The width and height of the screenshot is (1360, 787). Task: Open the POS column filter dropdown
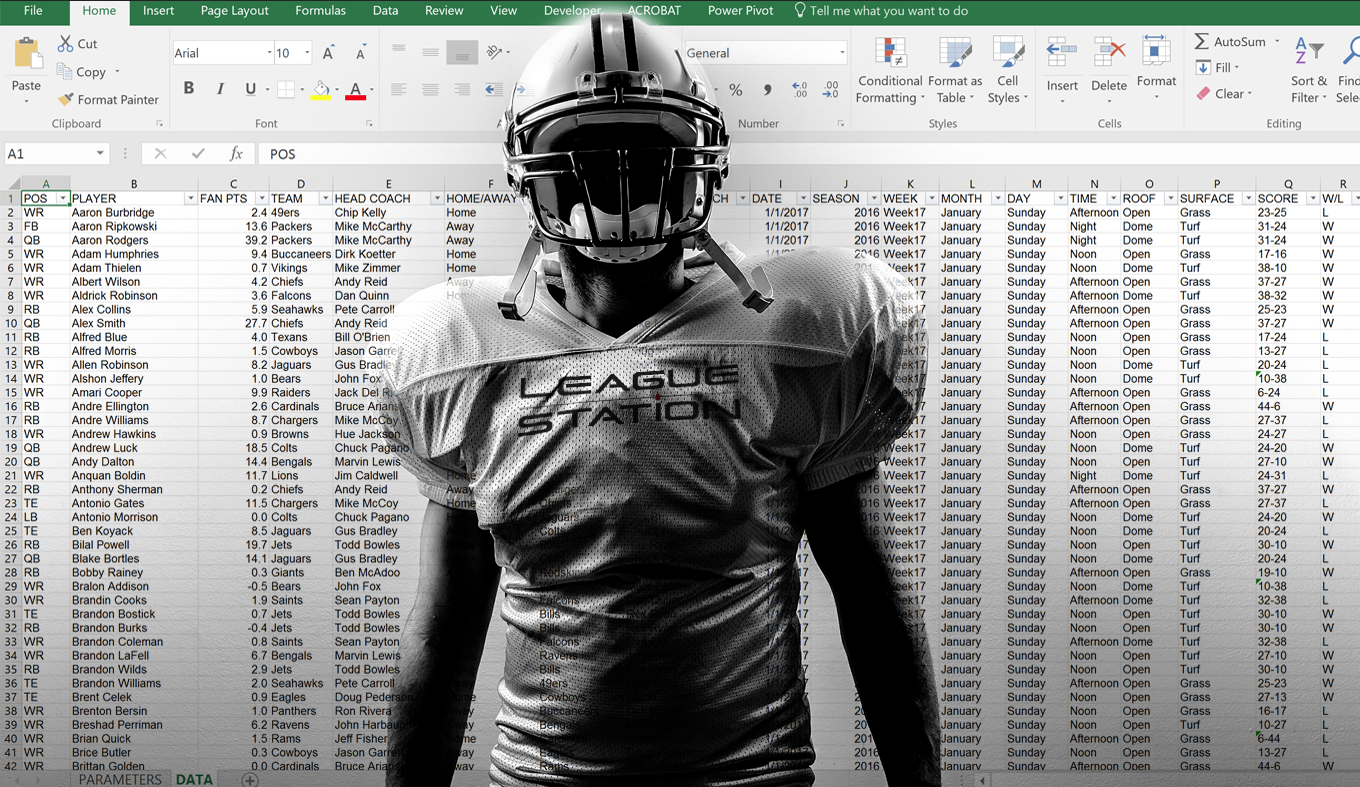point(63,199)
